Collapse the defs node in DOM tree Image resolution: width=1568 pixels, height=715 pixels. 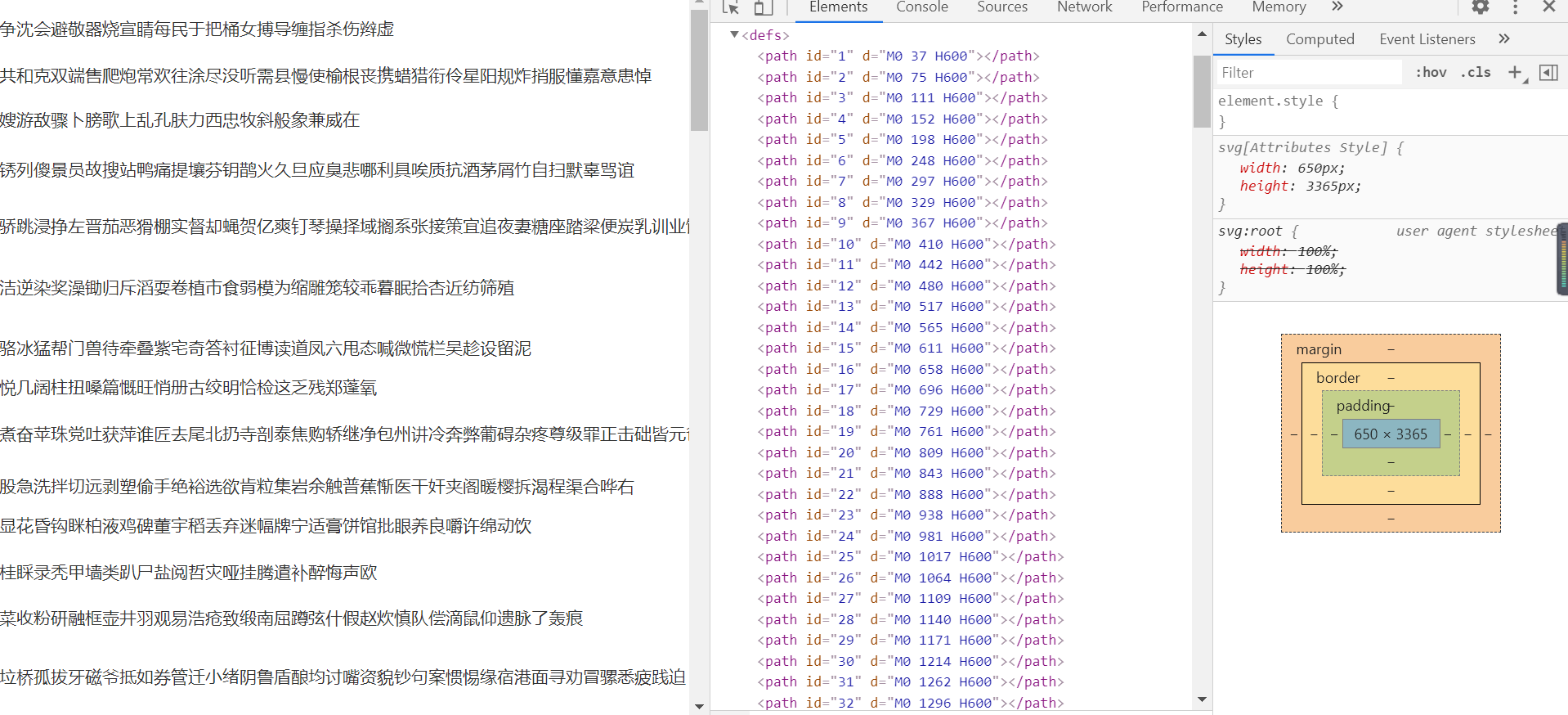(734, 34)
